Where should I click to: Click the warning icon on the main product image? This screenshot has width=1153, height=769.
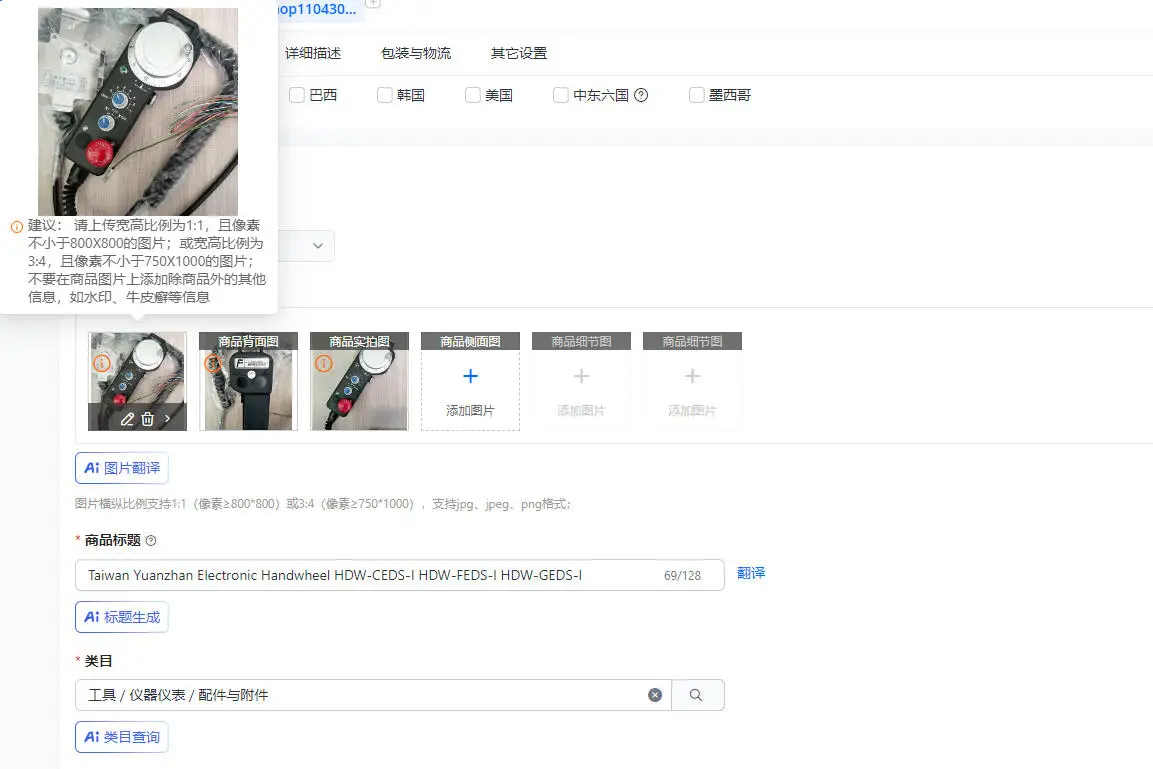point(101,364)
